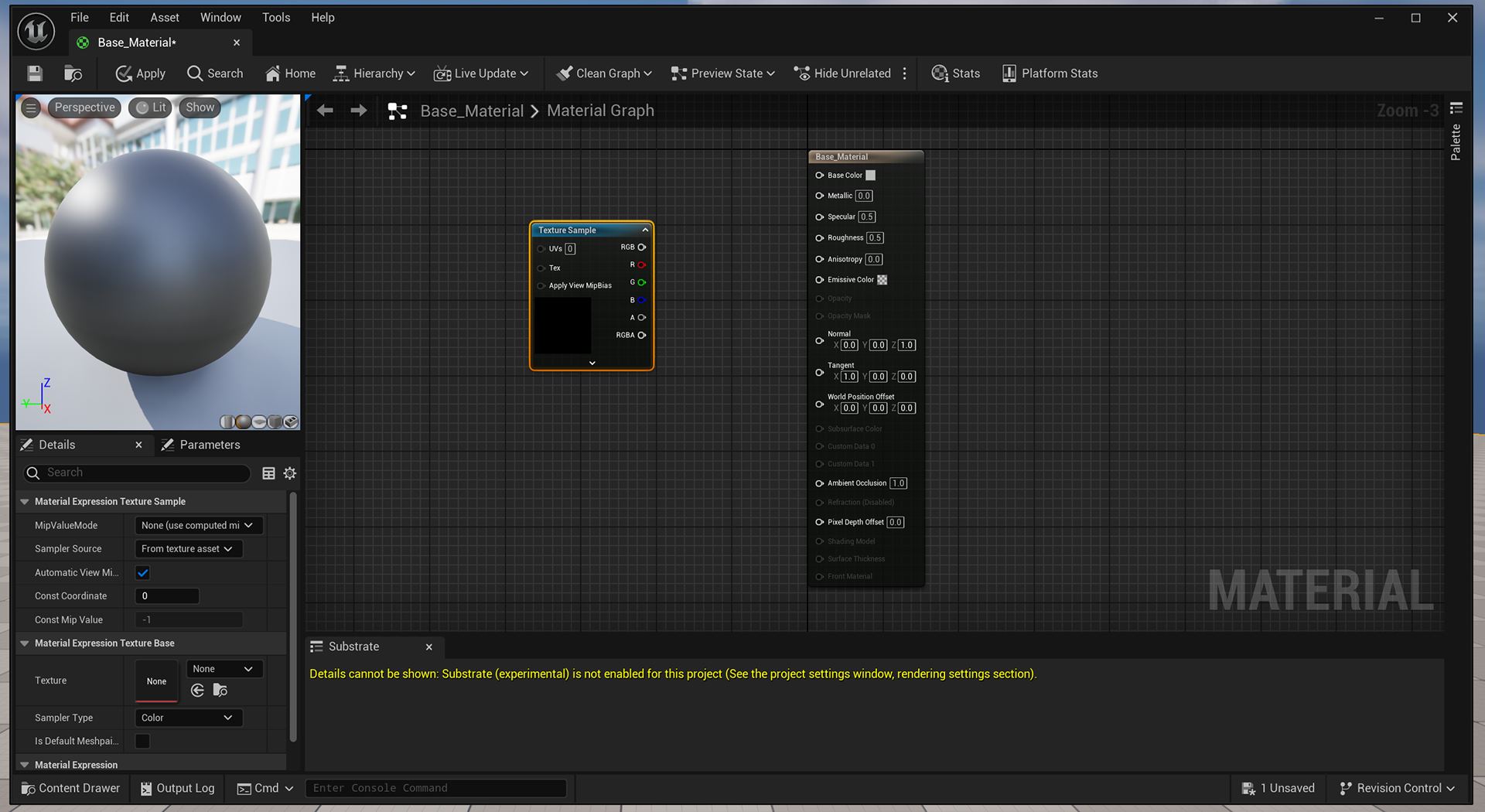Image resolution: width=1485 pixels, height=812 pixels.
Task: Open the Sampler Source dropdown
Action: click(x=188, y=549)
